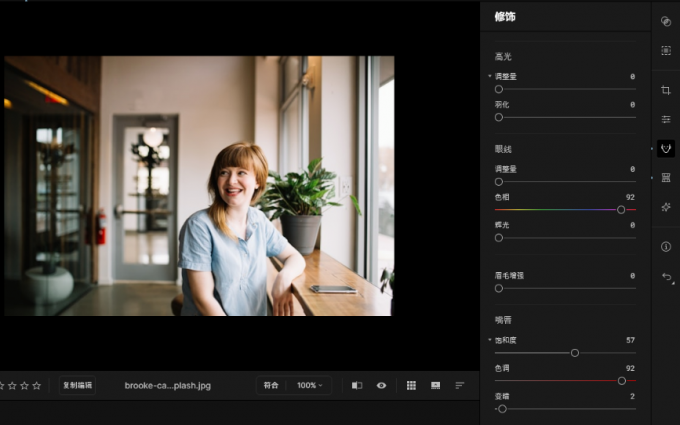Switch to grid view icon

click(411, 385)
